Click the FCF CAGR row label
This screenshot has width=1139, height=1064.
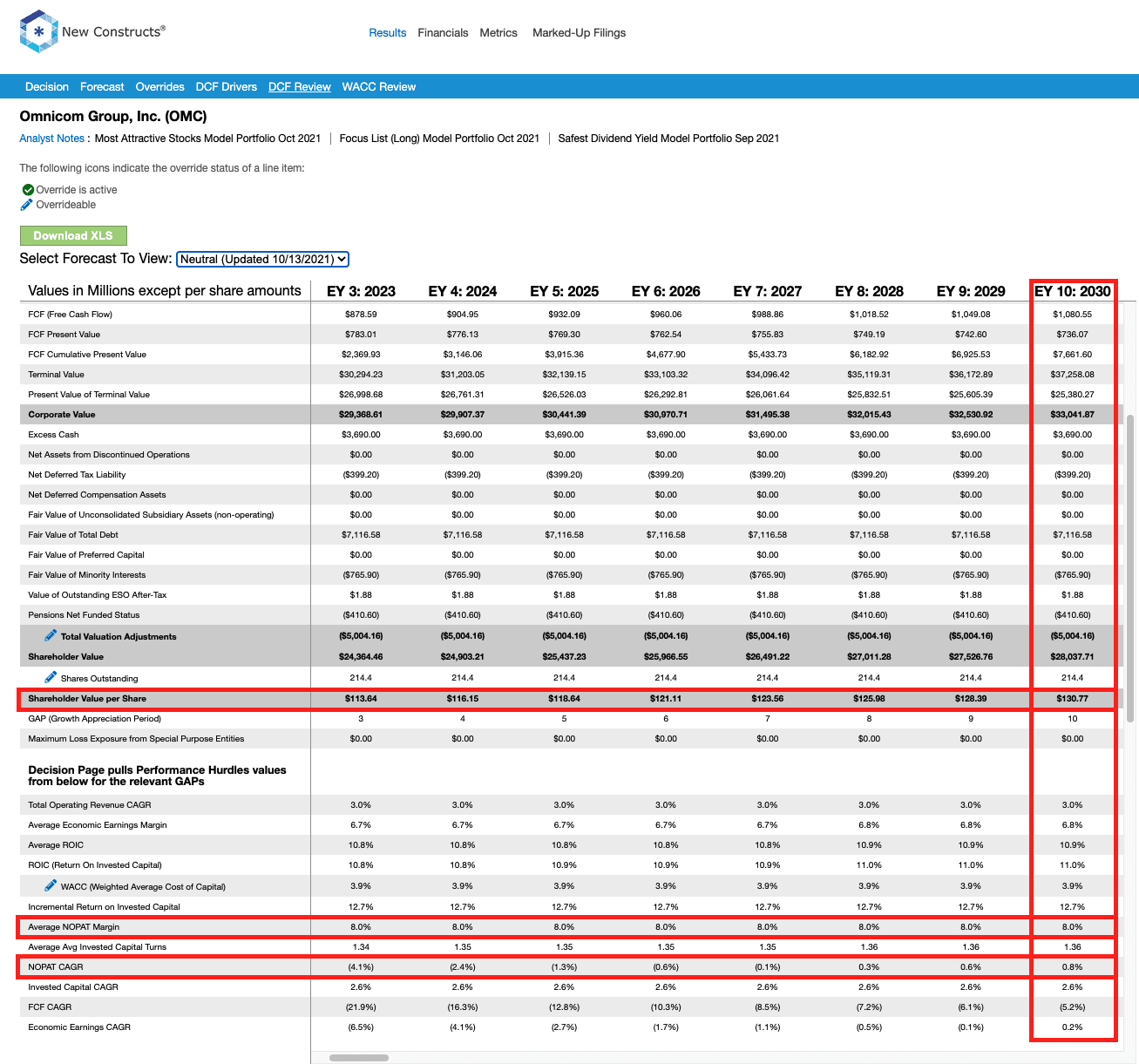(50, 1007)
